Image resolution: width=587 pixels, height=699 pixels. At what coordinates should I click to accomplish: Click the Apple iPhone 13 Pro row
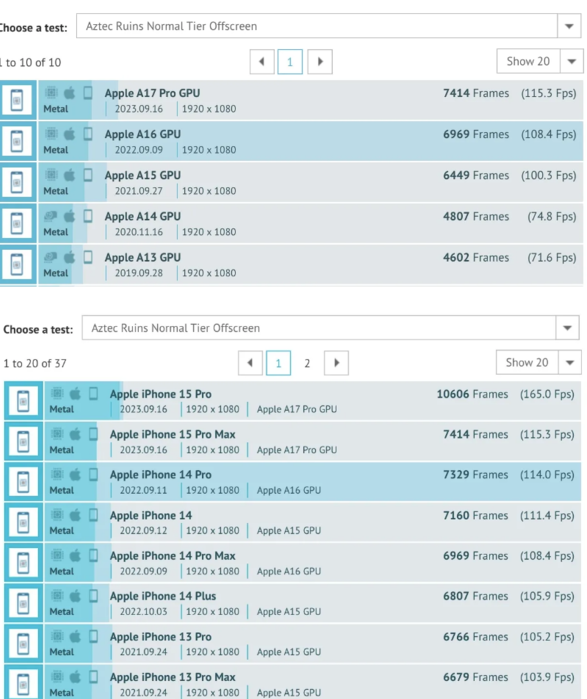point(293,644)
